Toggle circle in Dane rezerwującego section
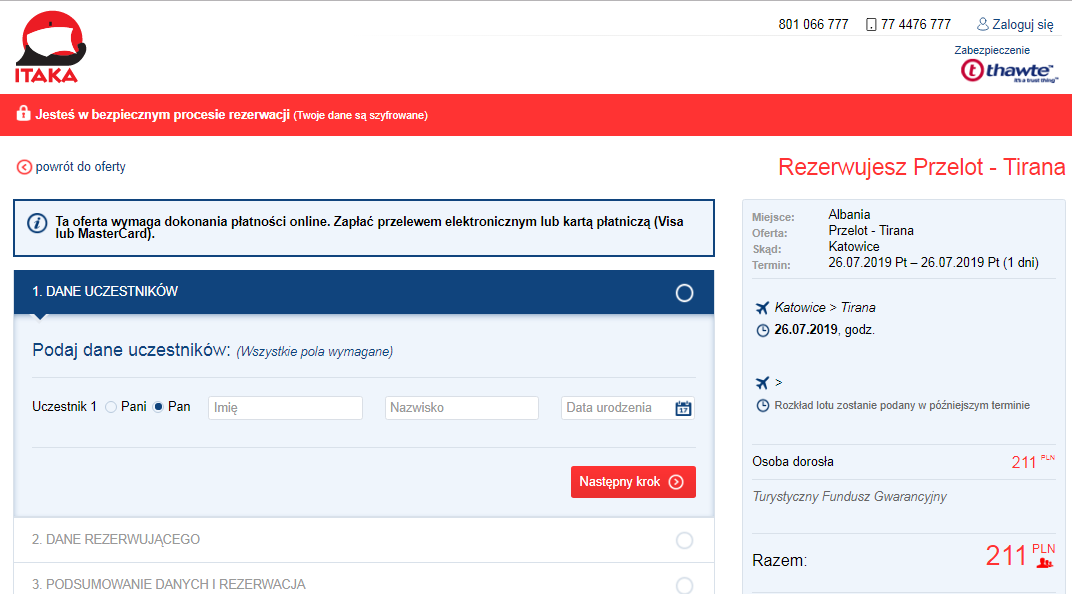The image size is (1072, 594). point(684,541)
